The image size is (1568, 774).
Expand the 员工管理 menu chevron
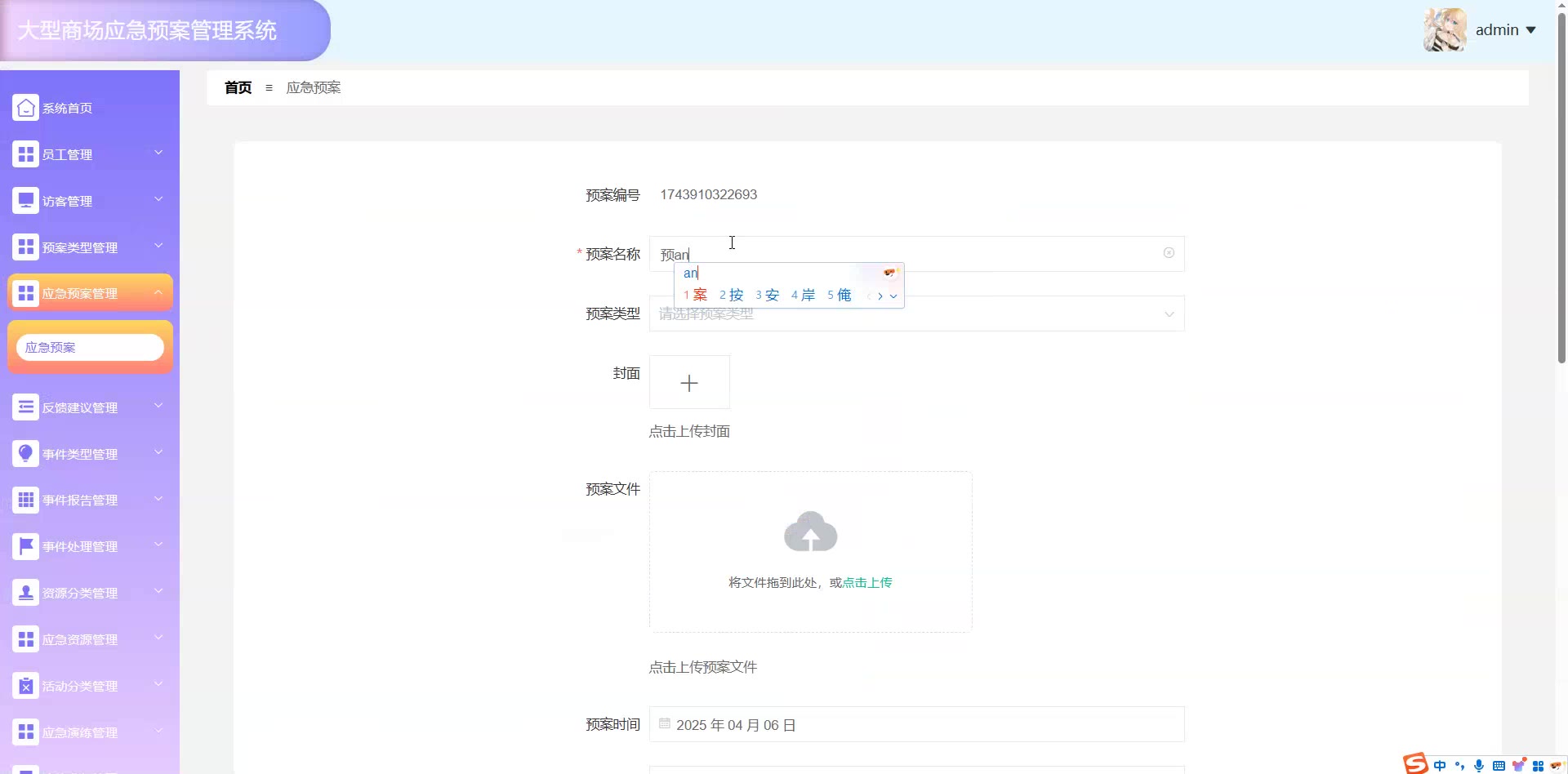click(158, 153)
